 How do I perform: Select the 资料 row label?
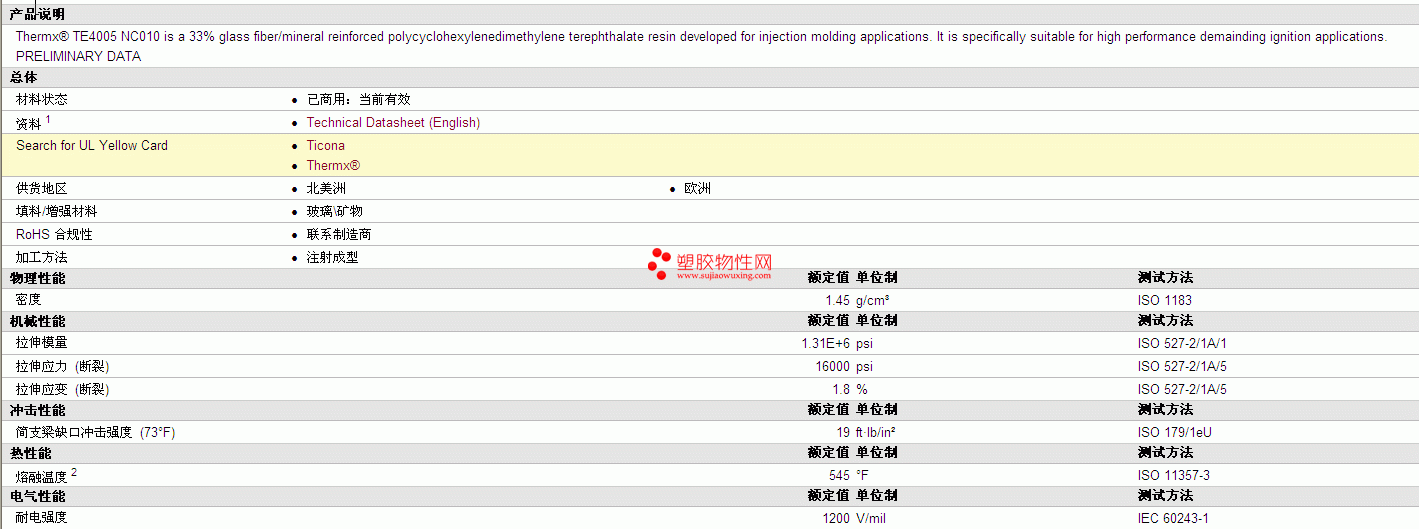(x=29, y=123)
